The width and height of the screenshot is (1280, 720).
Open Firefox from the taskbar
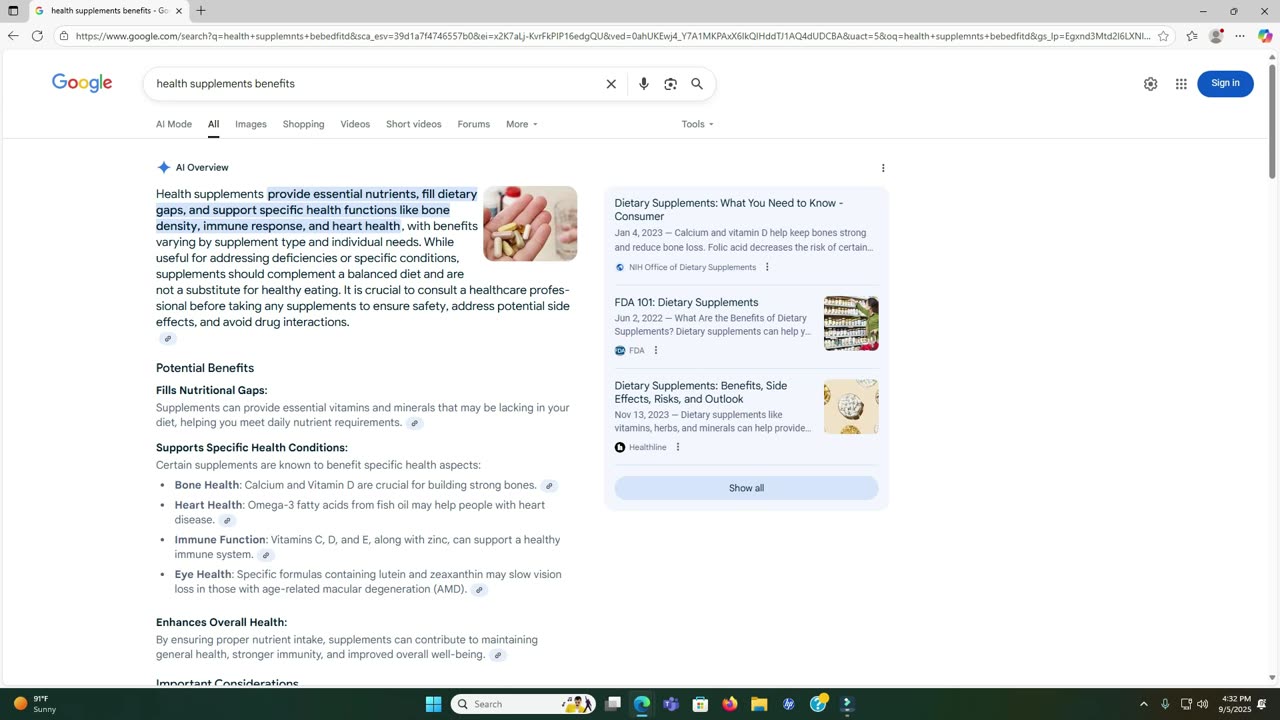coord(730,704)
